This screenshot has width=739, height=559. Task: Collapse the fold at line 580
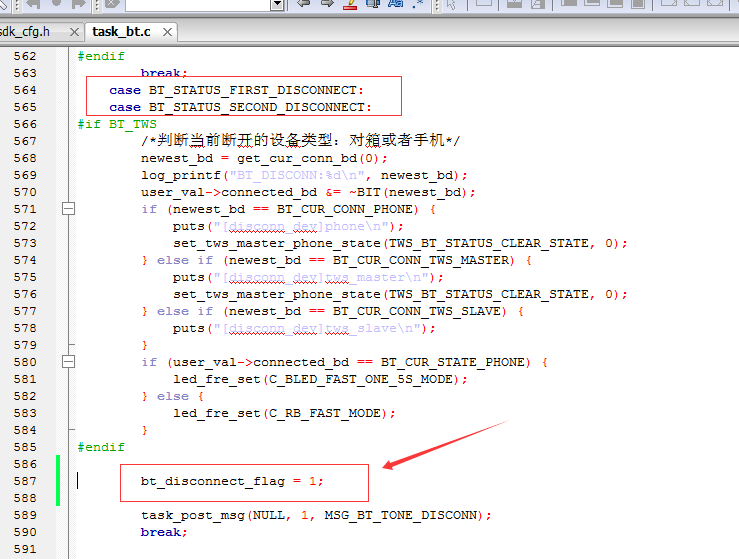pyautogui.click(x=68, y=362)
